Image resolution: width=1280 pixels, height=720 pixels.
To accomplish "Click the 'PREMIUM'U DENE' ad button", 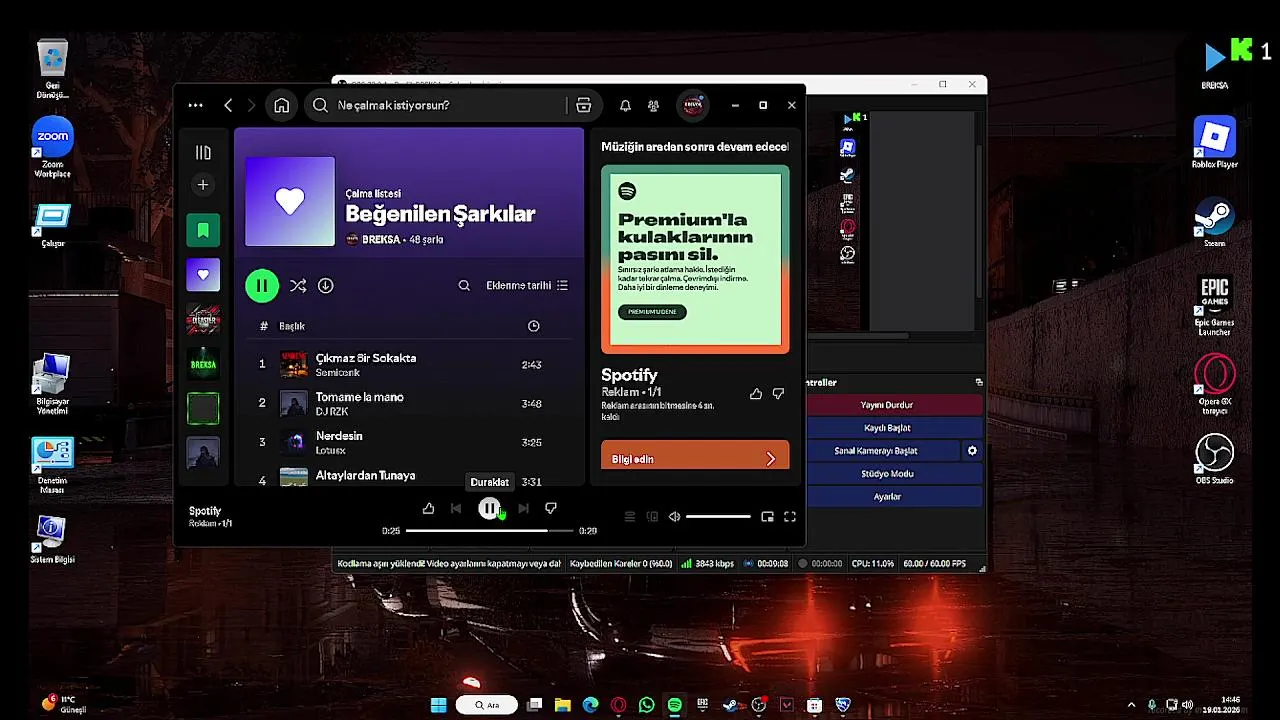I will 652,312.
